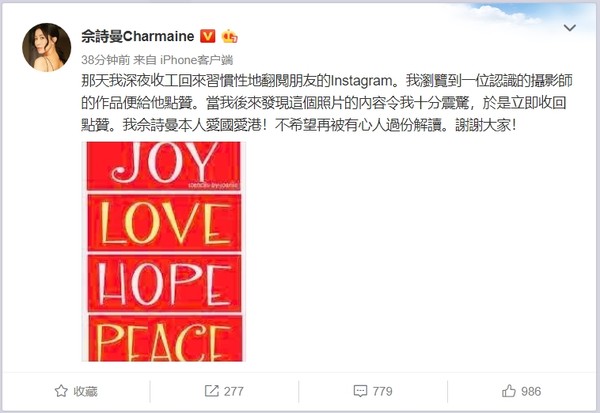Toggle the star favorite icon
600x413 pixels.
click(61, 391)
